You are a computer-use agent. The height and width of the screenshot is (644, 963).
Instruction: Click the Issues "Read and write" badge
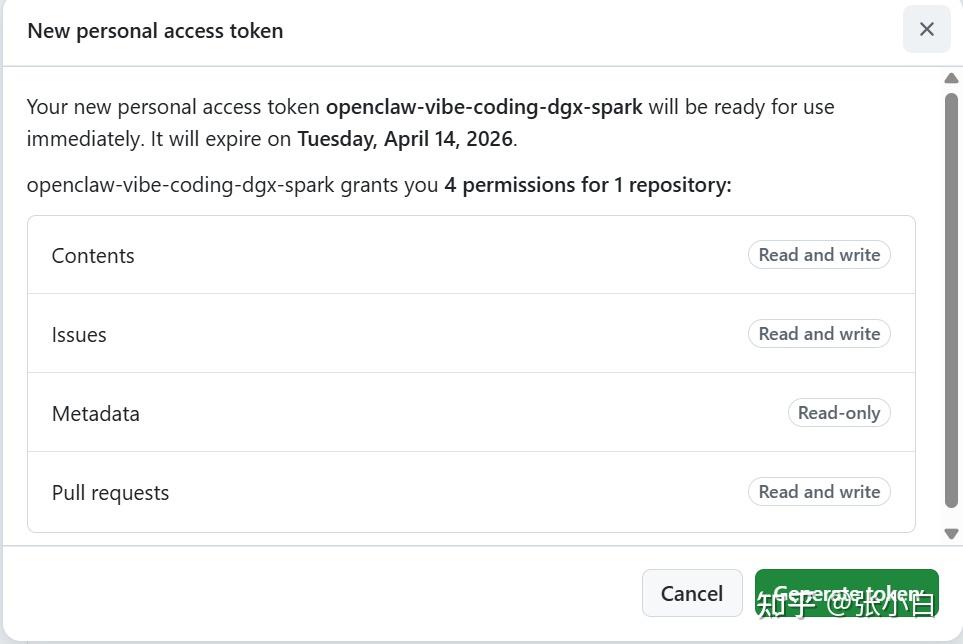(x=819, y=334)
